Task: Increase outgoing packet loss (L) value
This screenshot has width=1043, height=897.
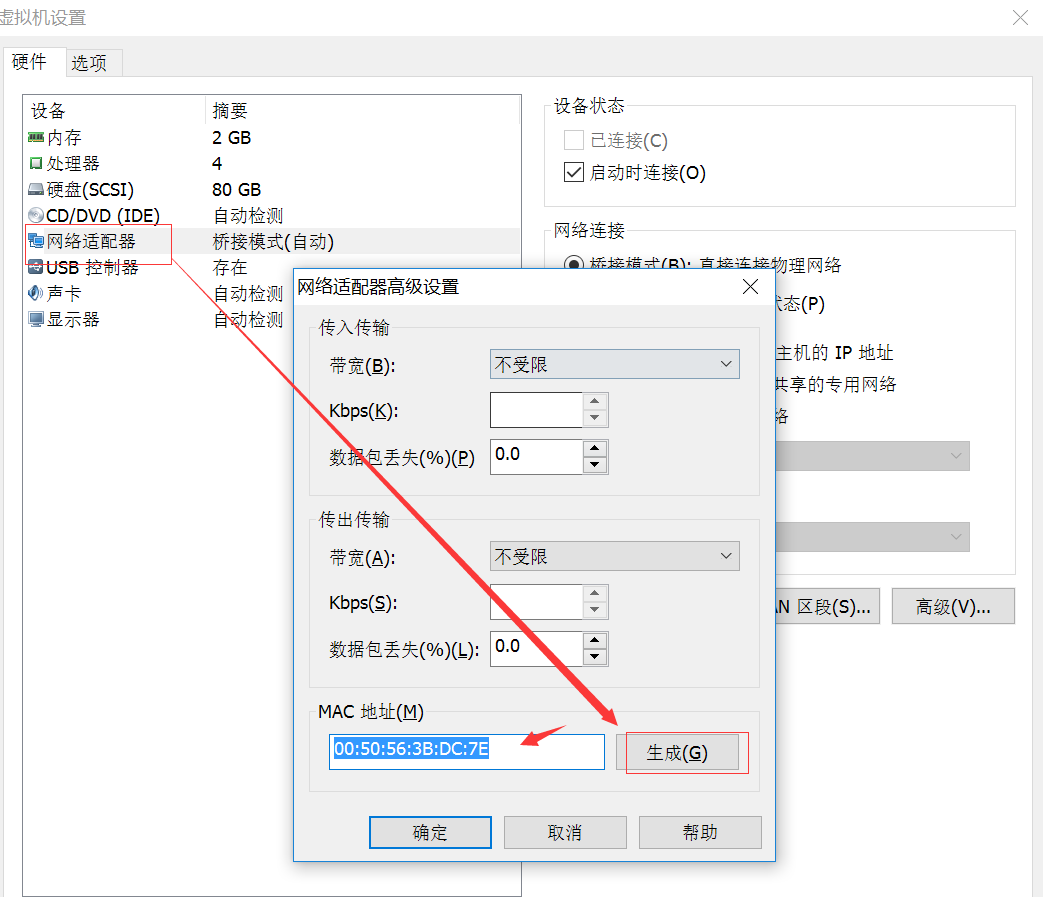Action: 595,640
